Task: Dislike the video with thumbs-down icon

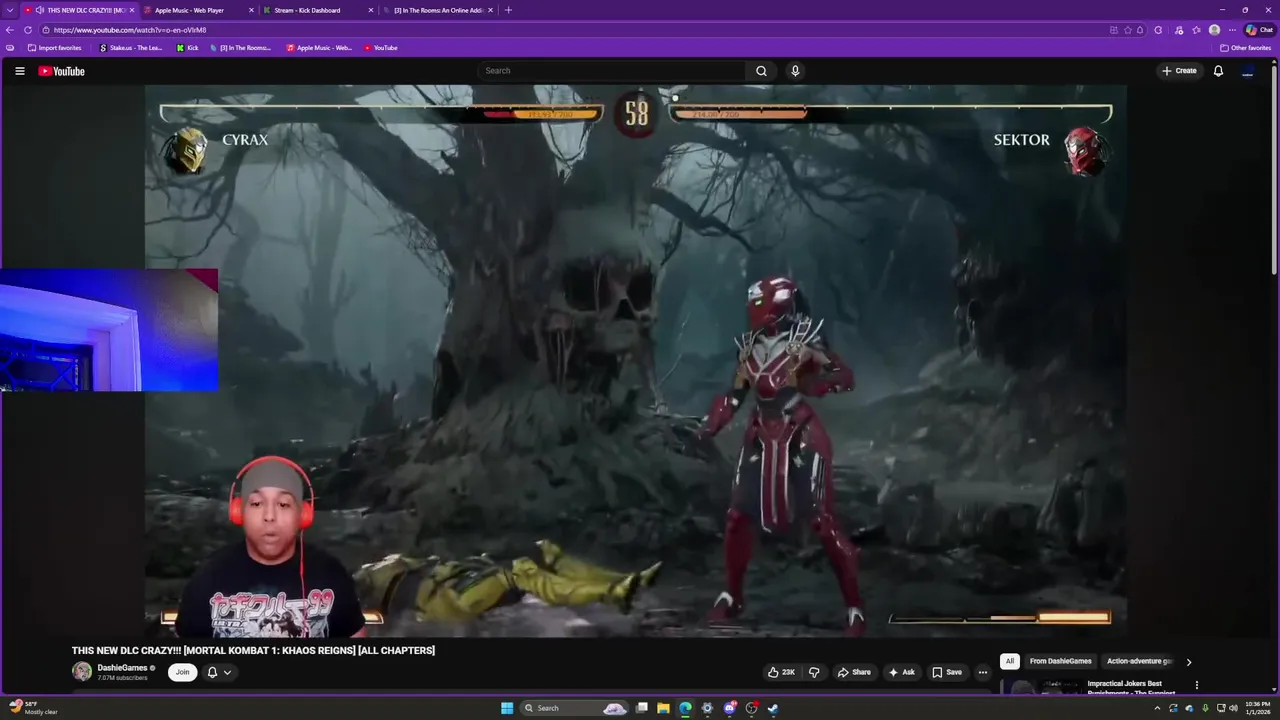Action: pyautogui.click(x=813, y=672)
